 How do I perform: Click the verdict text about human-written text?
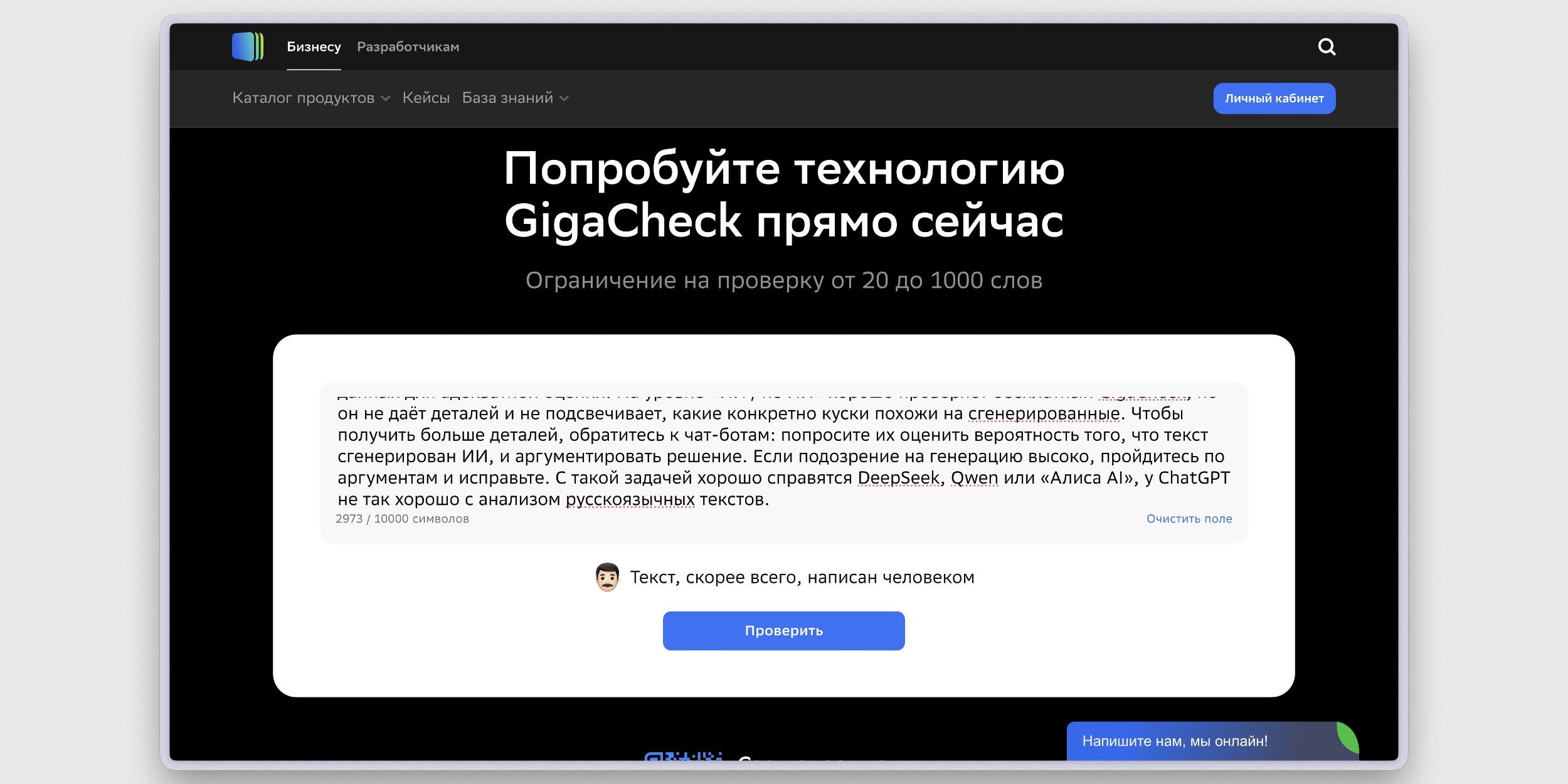802,577
